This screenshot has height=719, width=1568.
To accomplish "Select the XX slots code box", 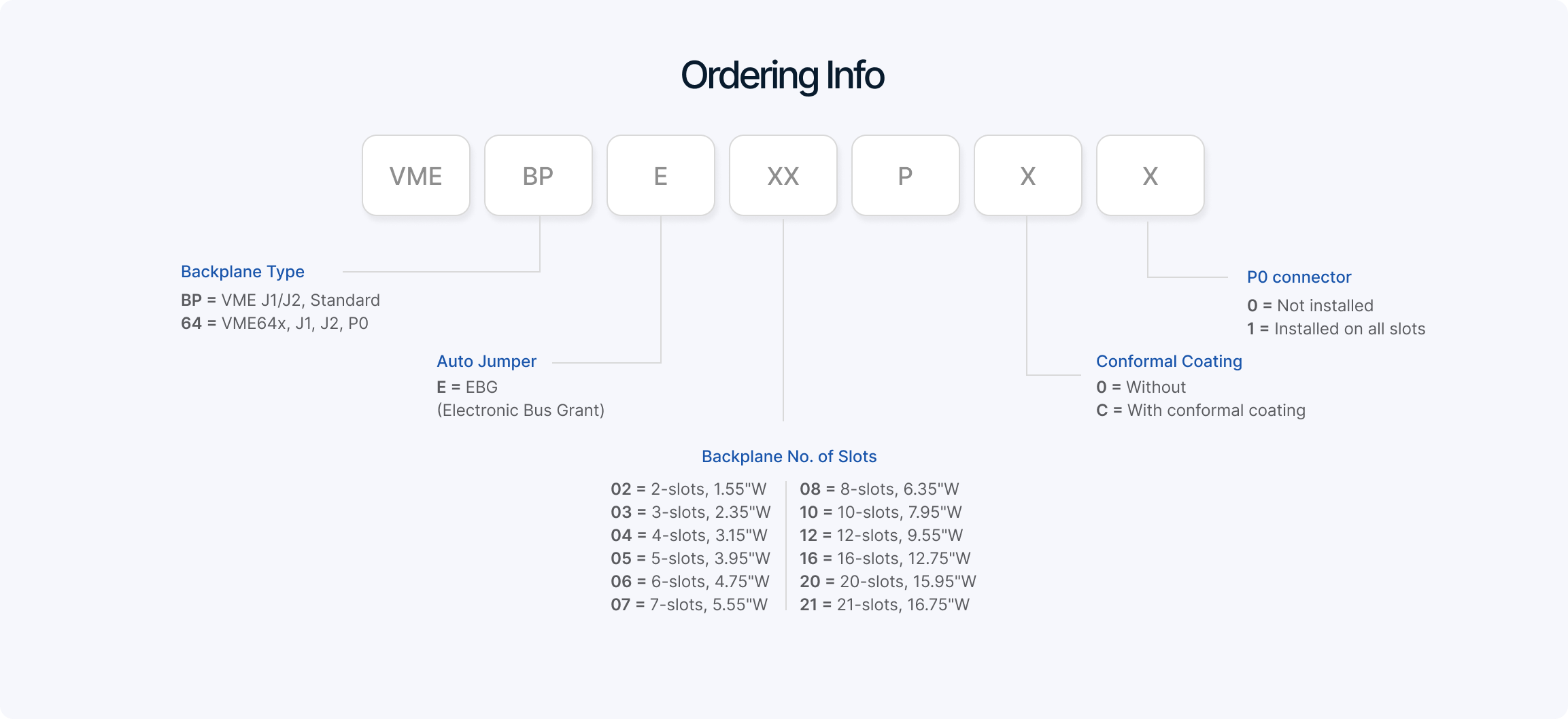I will tap(783, 176).
